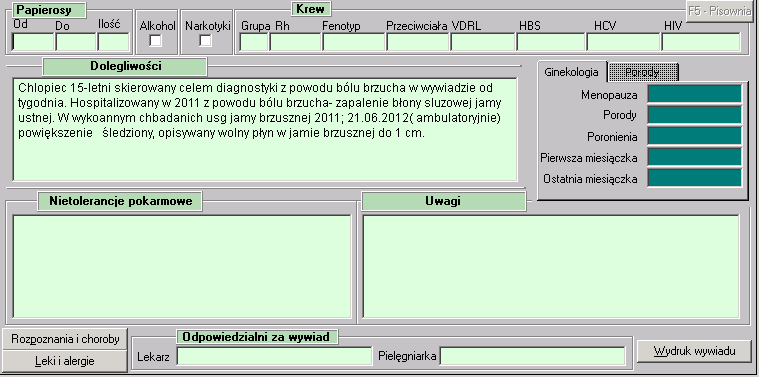Click the Krew group label
Screen dimensions: 759x377
point(310,9)
